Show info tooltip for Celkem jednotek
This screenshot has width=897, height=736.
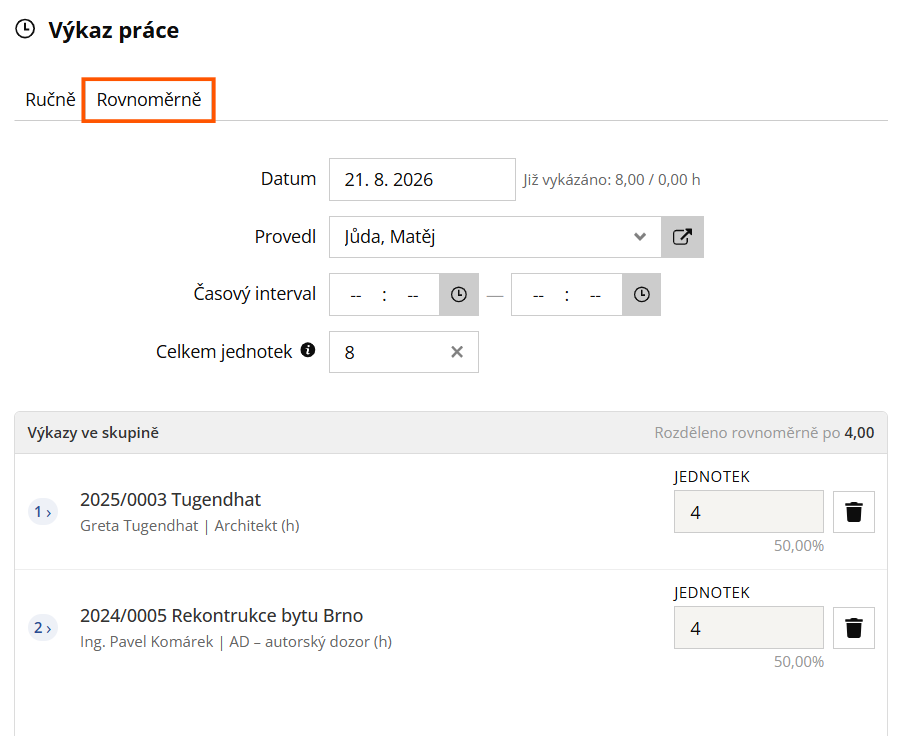click(x=308, y=350)
